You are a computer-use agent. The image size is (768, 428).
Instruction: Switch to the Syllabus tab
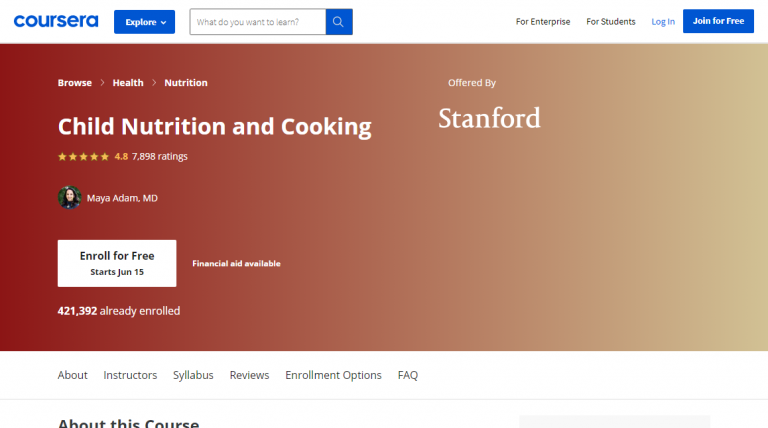(193, 375)
